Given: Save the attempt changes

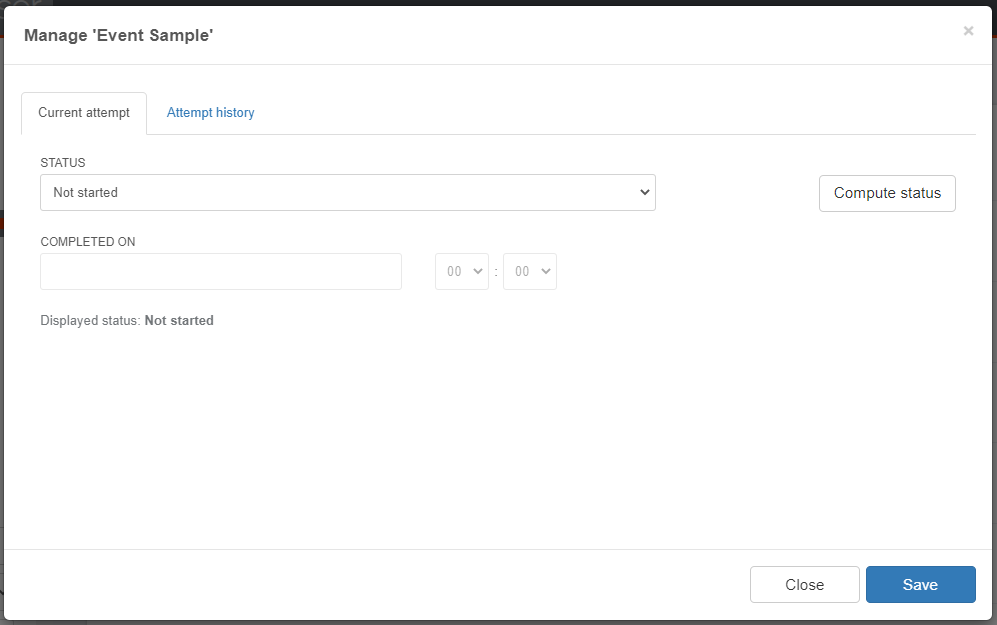Looking at the screenshot, I should click(x=920, y=584).
